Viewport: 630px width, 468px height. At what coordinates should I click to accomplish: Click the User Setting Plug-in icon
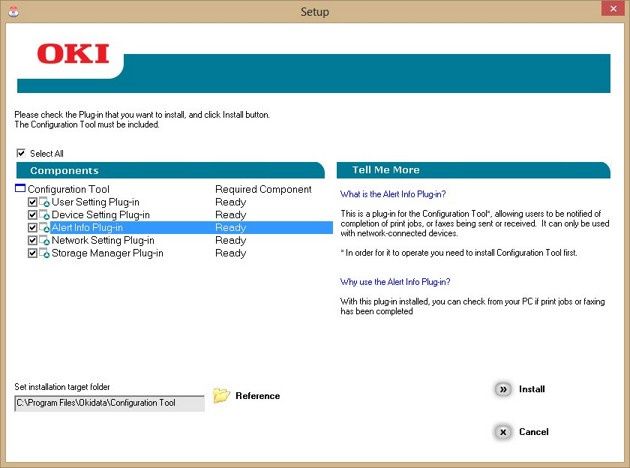(x=44, y=202)
